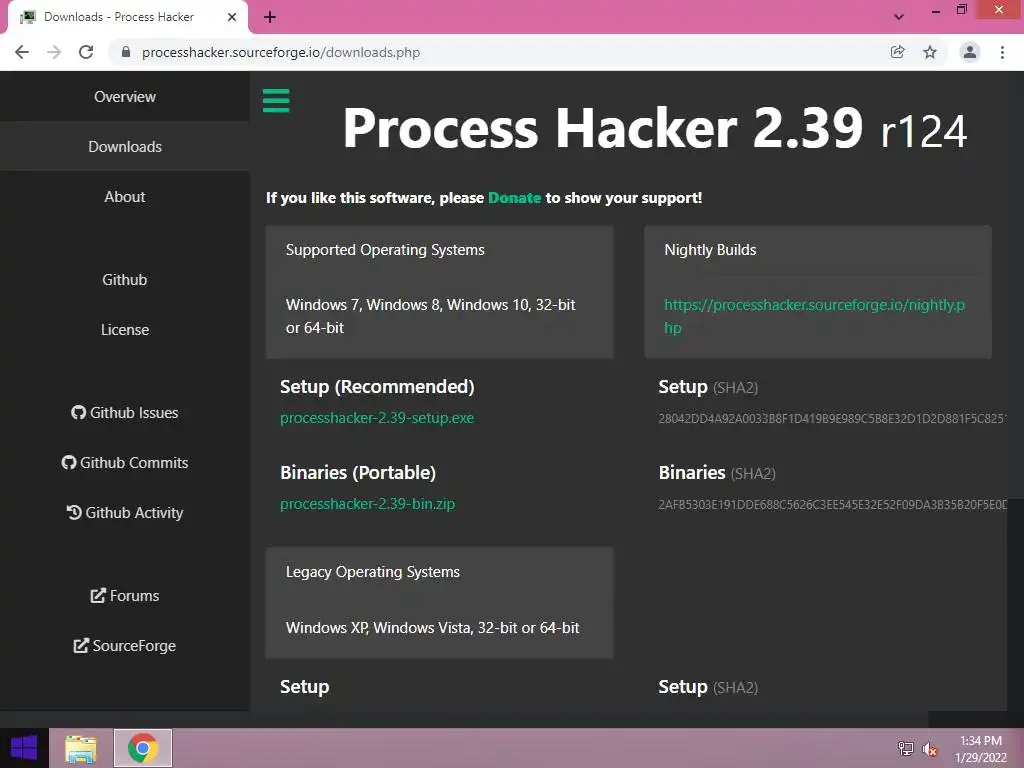This screenshot has height=768, width=1024.
Task: Open the License sidebar page
Action: (x=125, y=330)
